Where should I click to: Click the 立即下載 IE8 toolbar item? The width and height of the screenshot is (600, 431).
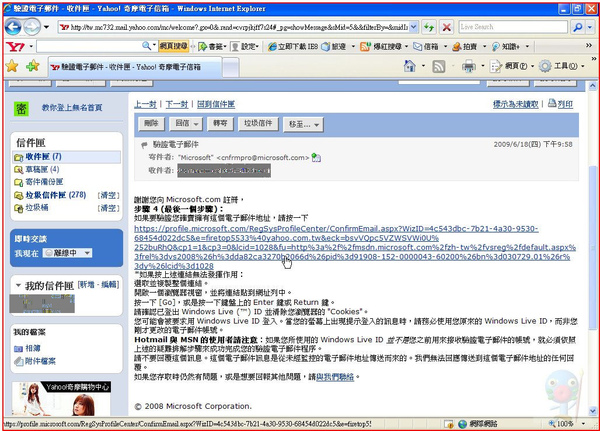293,47
